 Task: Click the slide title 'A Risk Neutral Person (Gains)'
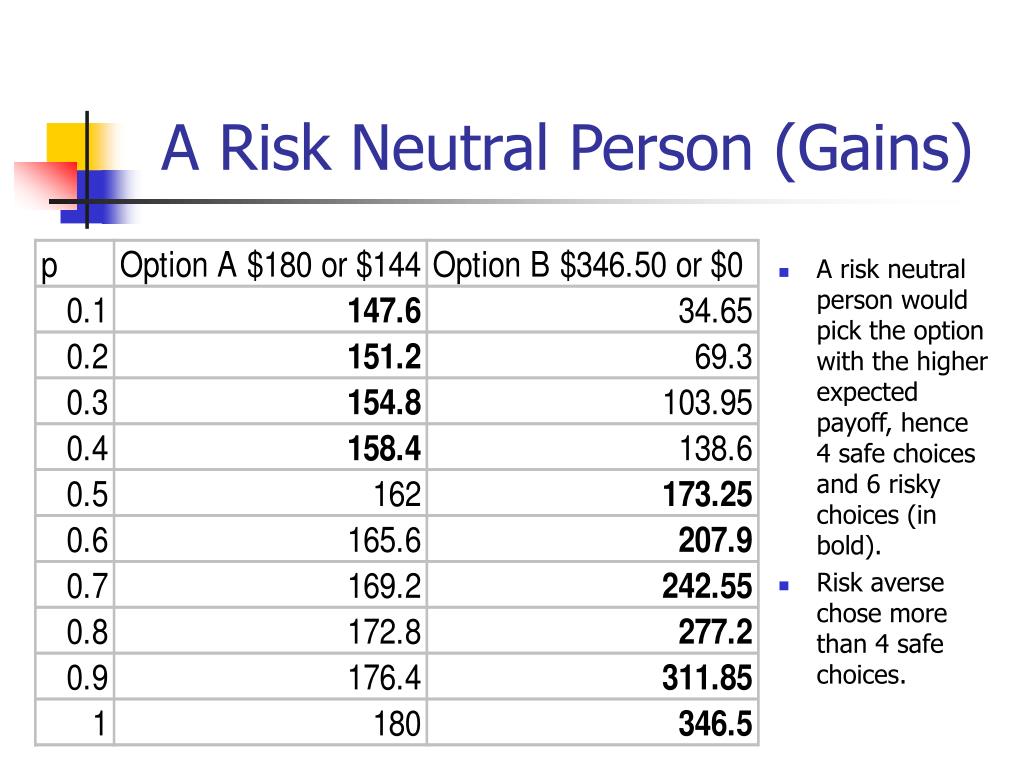click(566, 149)
